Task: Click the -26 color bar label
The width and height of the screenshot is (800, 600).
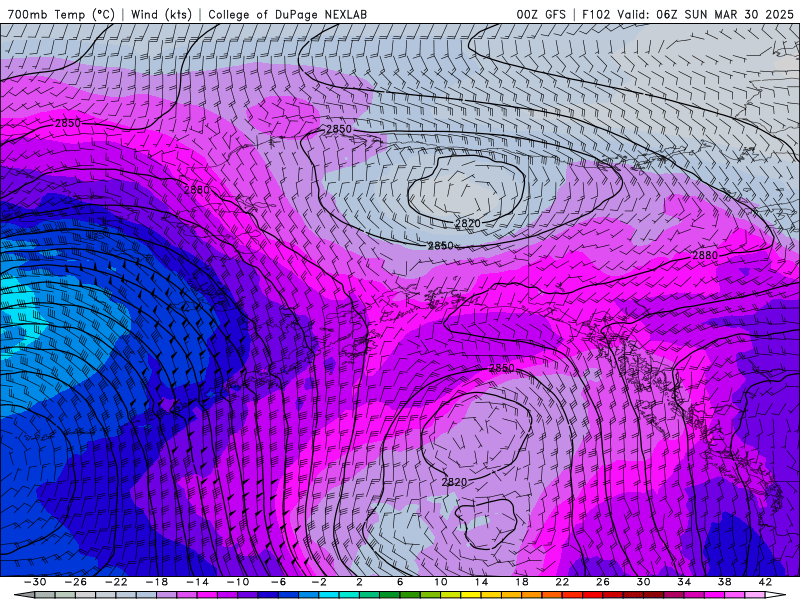Action: pos(76,582)
